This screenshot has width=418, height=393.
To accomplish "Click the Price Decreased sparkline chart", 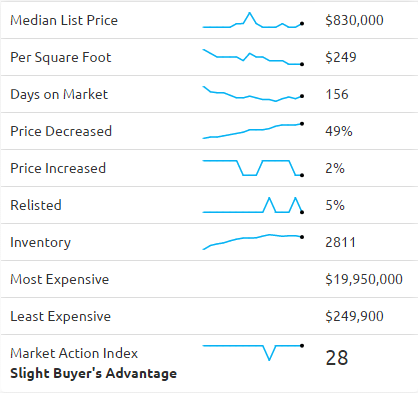I will [253, 131].
